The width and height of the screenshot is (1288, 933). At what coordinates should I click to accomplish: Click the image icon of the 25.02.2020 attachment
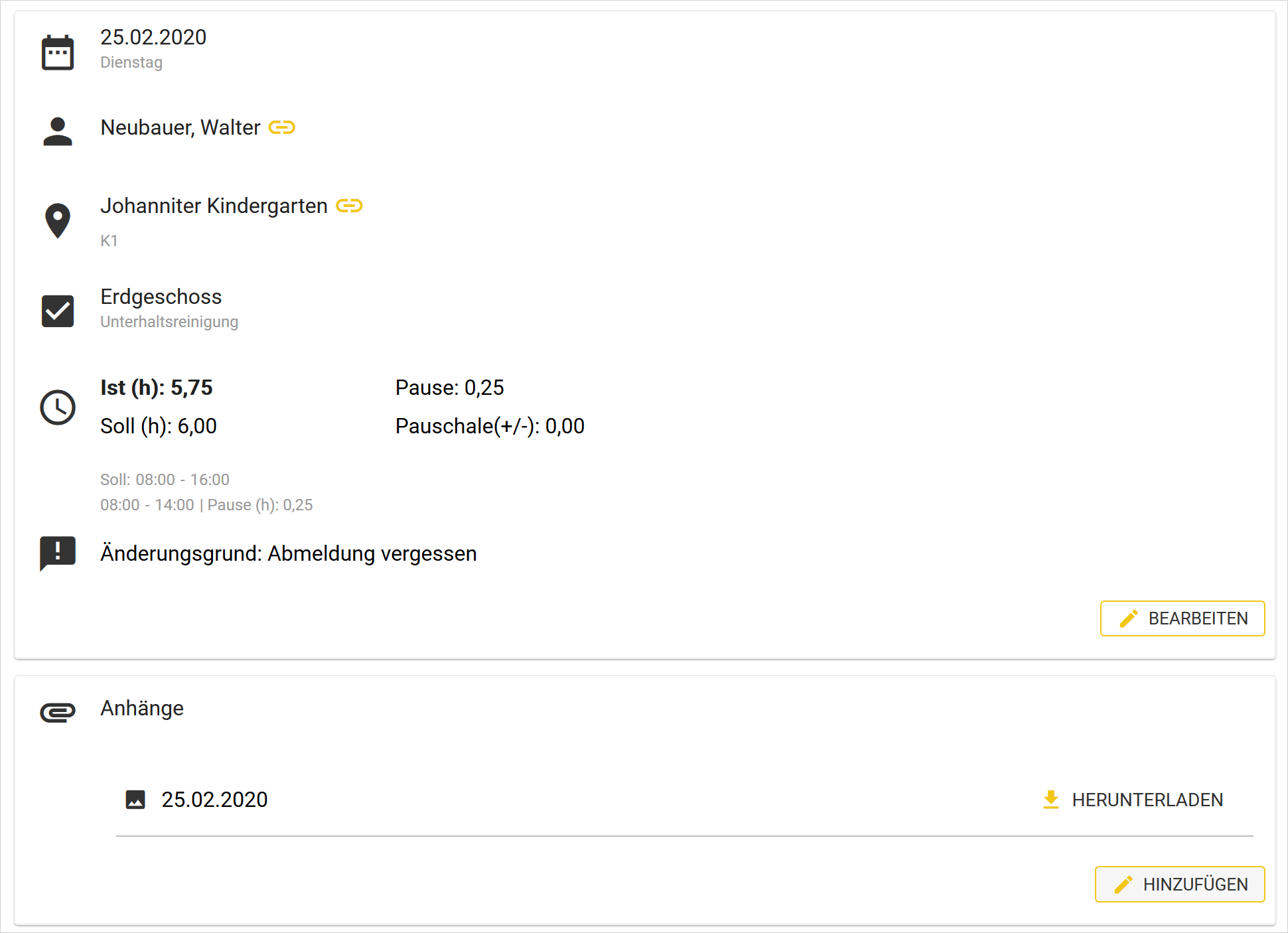(x=135, y=800)
